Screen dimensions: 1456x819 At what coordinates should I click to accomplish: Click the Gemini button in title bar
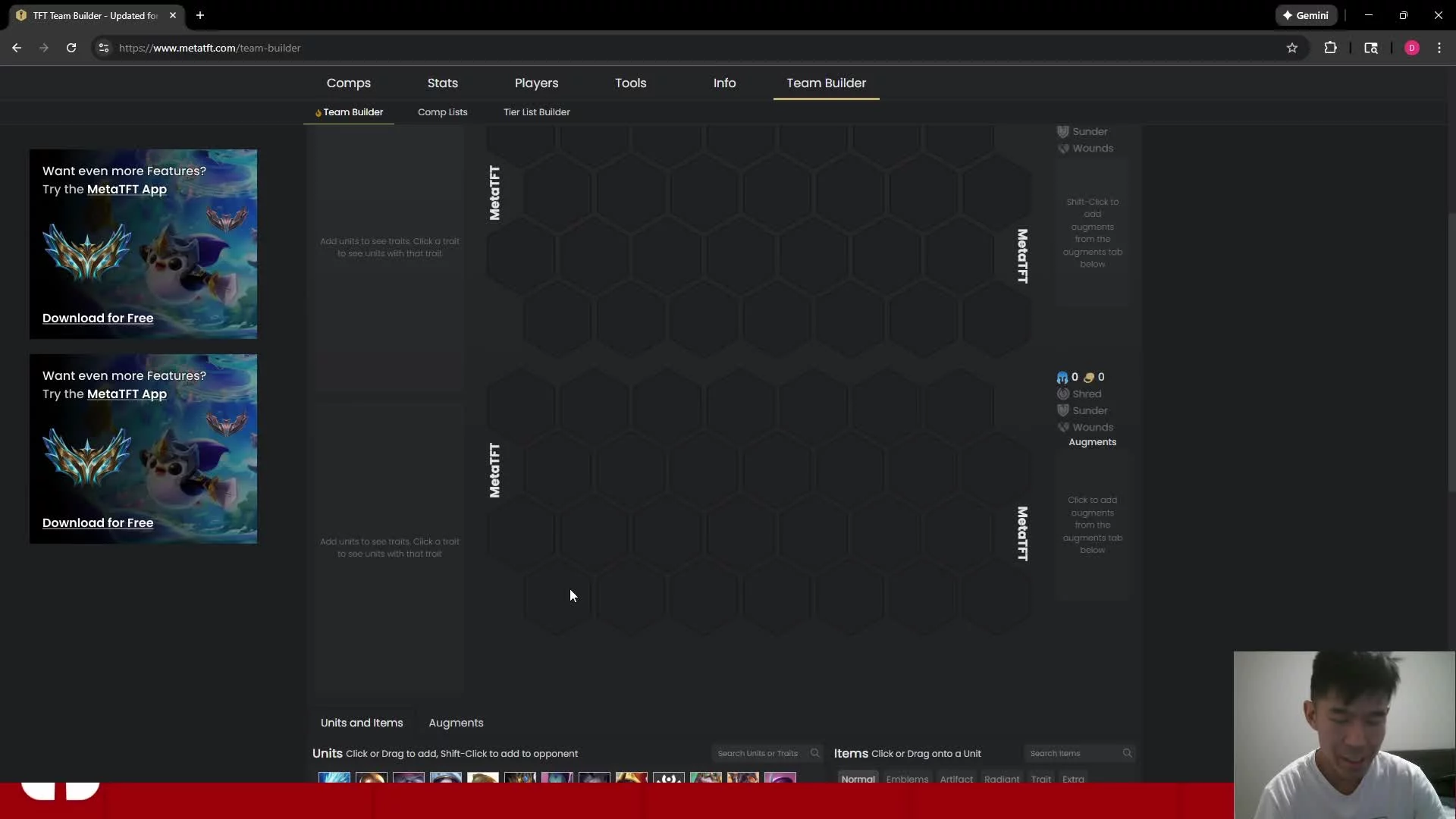click(x=1306, y=15)
